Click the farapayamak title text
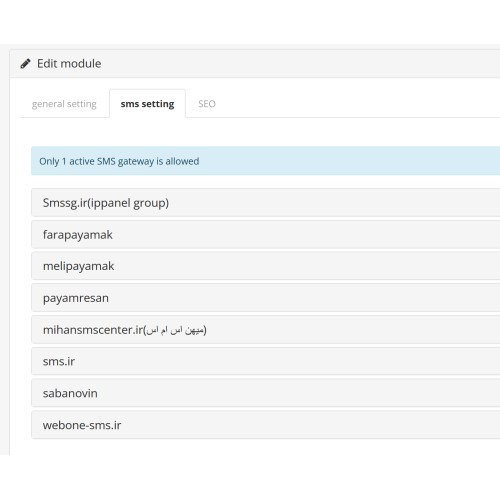 click(x=78, y=235)
